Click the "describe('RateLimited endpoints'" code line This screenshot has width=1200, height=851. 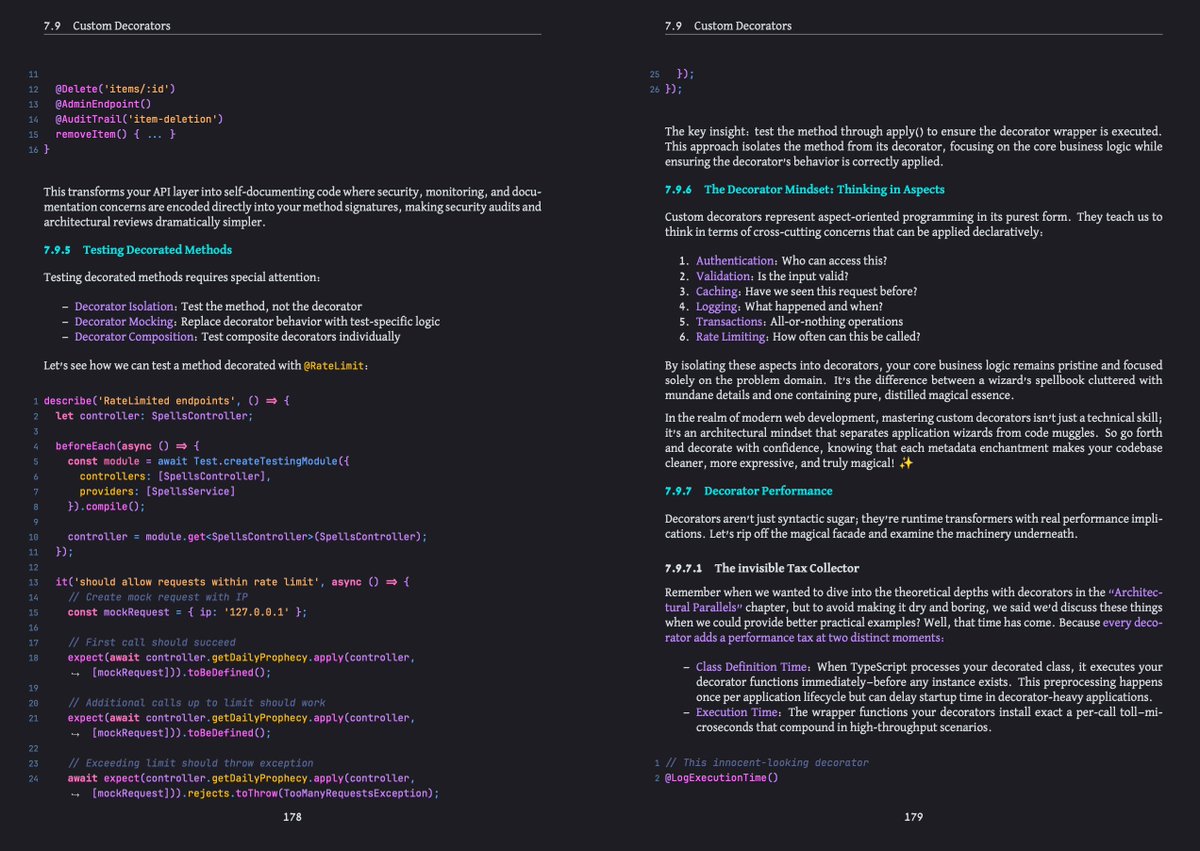(167, 401)
